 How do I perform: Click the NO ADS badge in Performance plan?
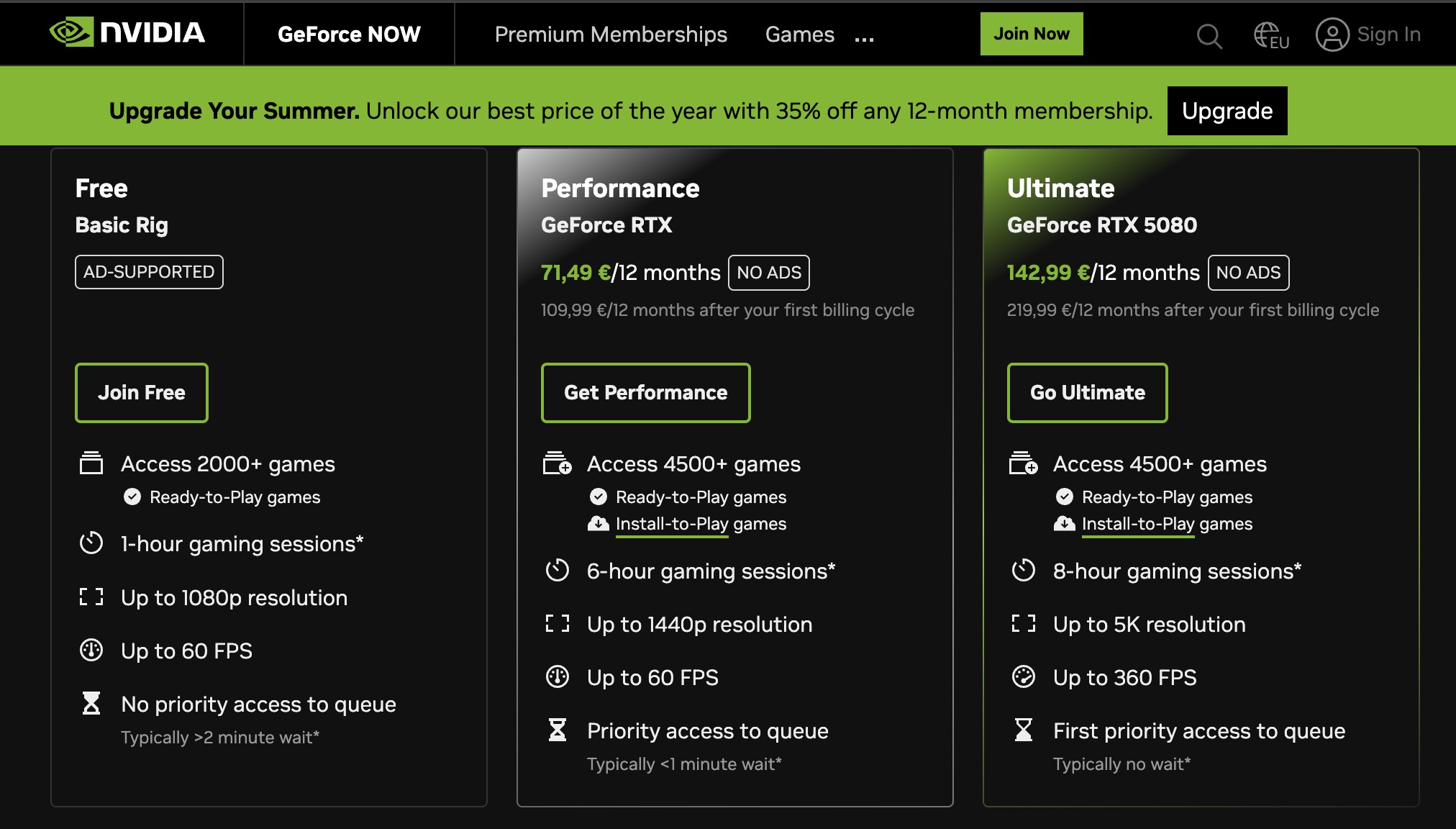click(769, 273)
